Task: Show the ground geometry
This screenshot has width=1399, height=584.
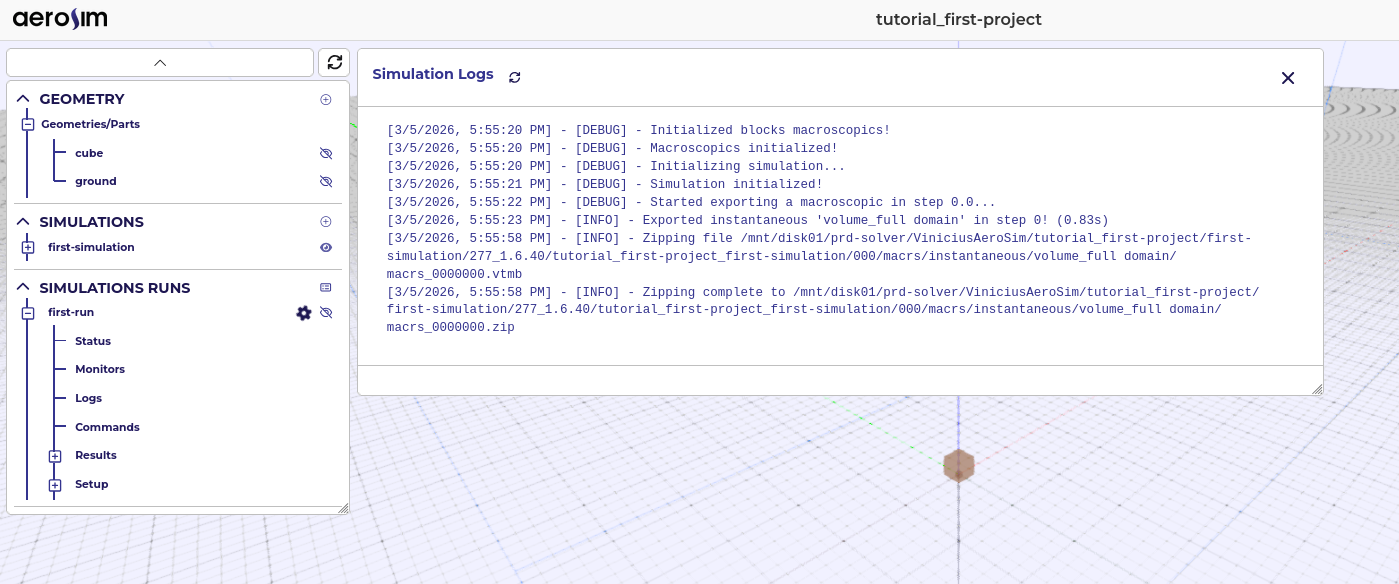Action: tap(325, 181)
